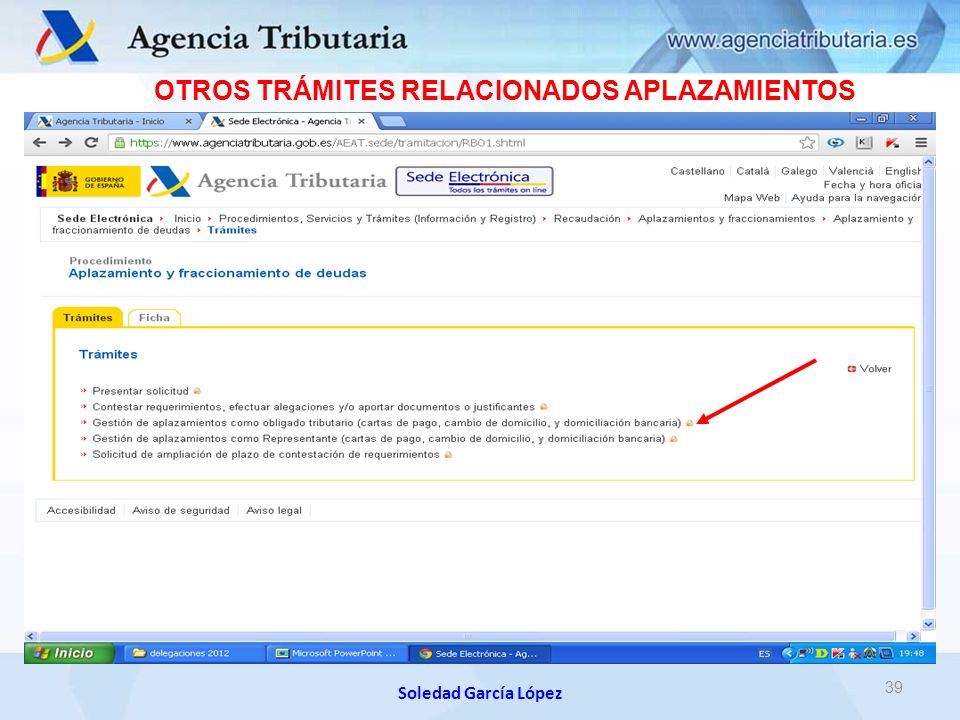Click the Sede Electrónica logo banner

[474, 181]
